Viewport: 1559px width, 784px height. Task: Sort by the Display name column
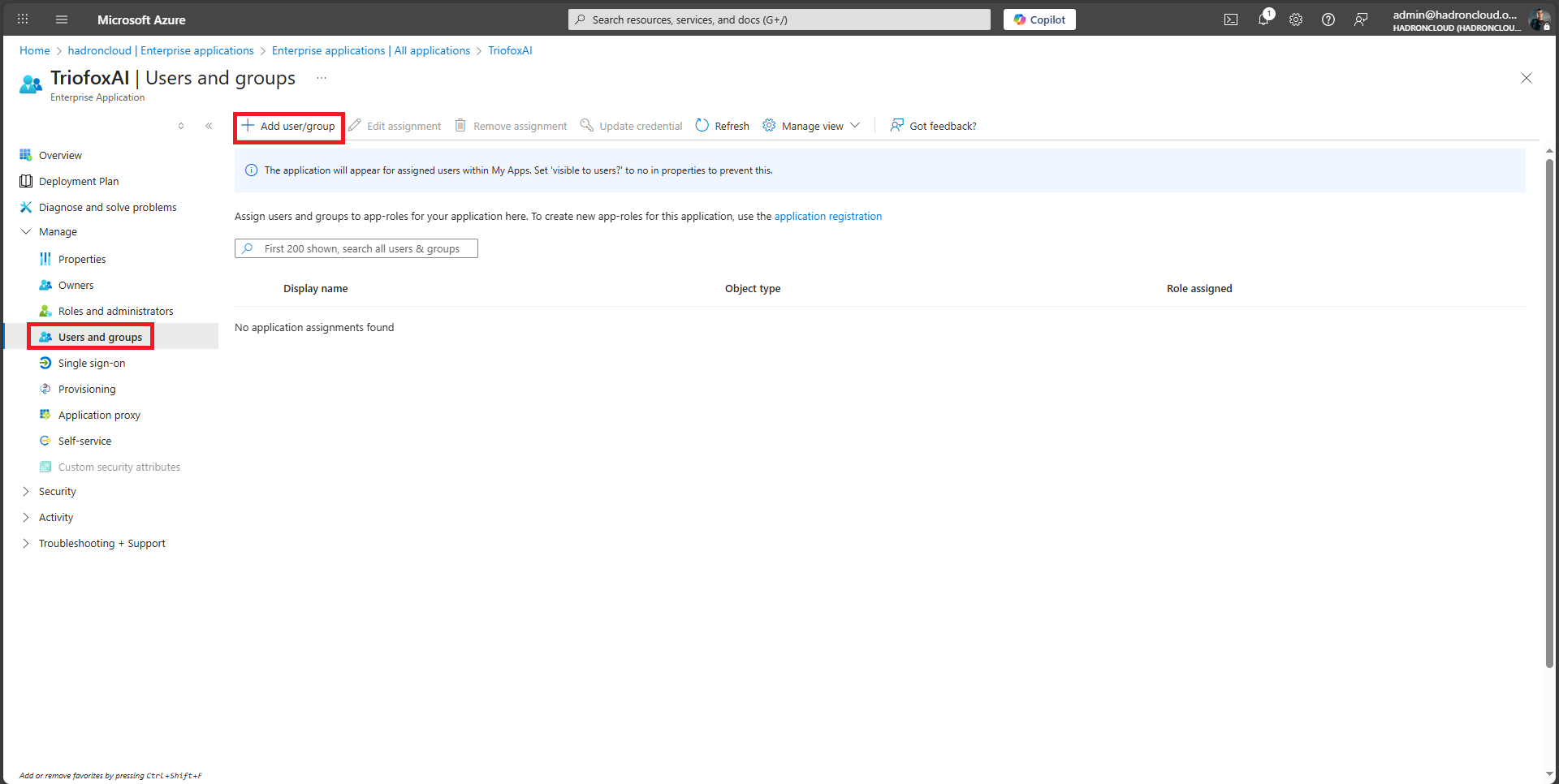click(x=315, y=288)
